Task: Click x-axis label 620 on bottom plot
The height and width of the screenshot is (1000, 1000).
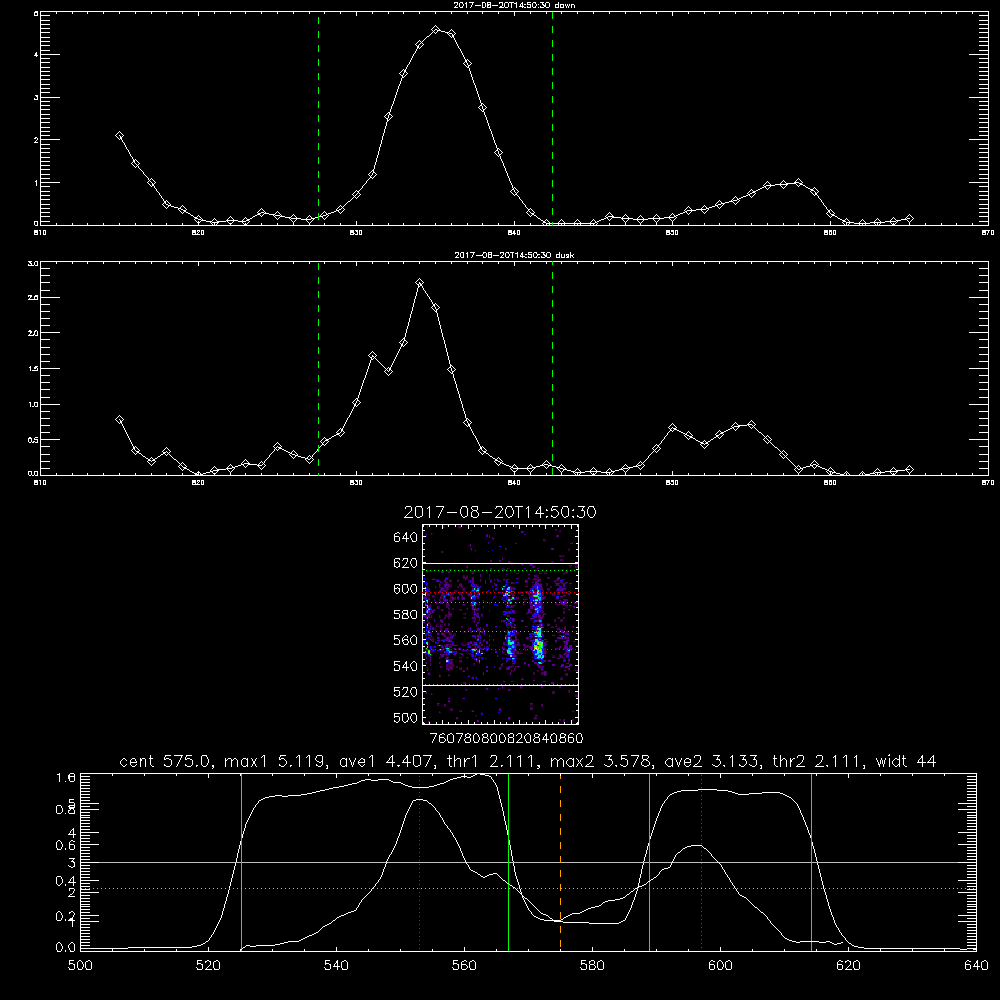Action: (849, 966)
